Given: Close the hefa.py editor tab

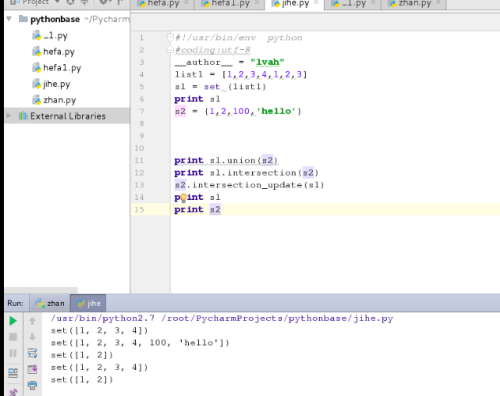Looking at the screenshot, I should click(x=187, y=3).
